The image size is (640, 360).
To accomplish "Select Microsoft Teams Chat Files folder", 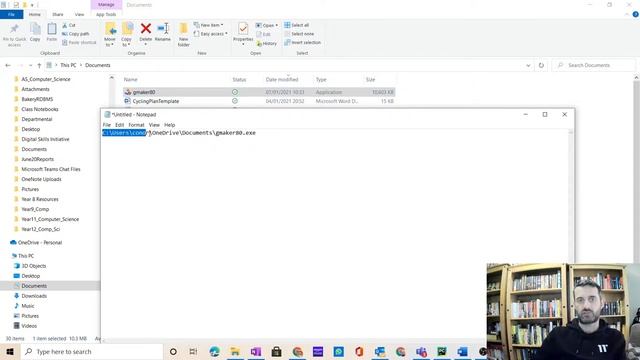I will click(51, 169).
